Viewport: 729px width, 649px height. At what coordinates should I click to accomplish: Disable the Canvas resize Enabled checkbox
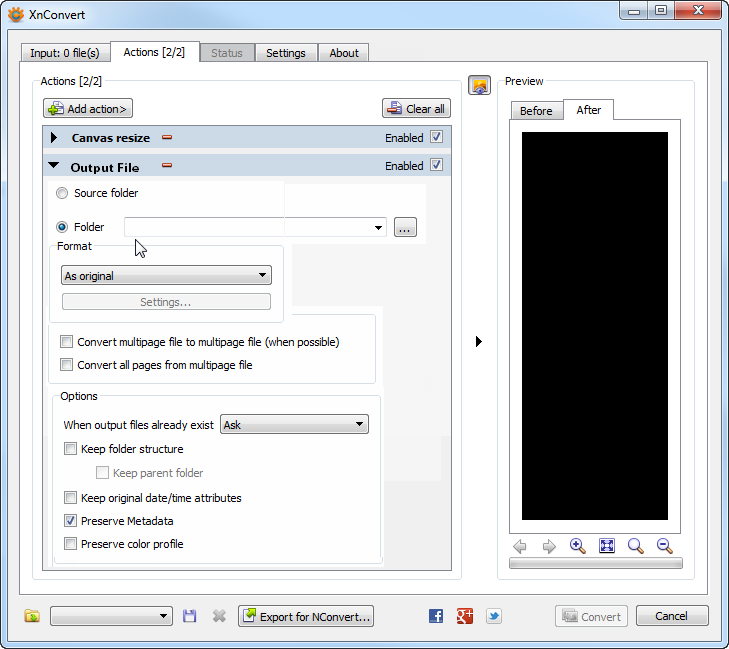(x=436, y=137)
